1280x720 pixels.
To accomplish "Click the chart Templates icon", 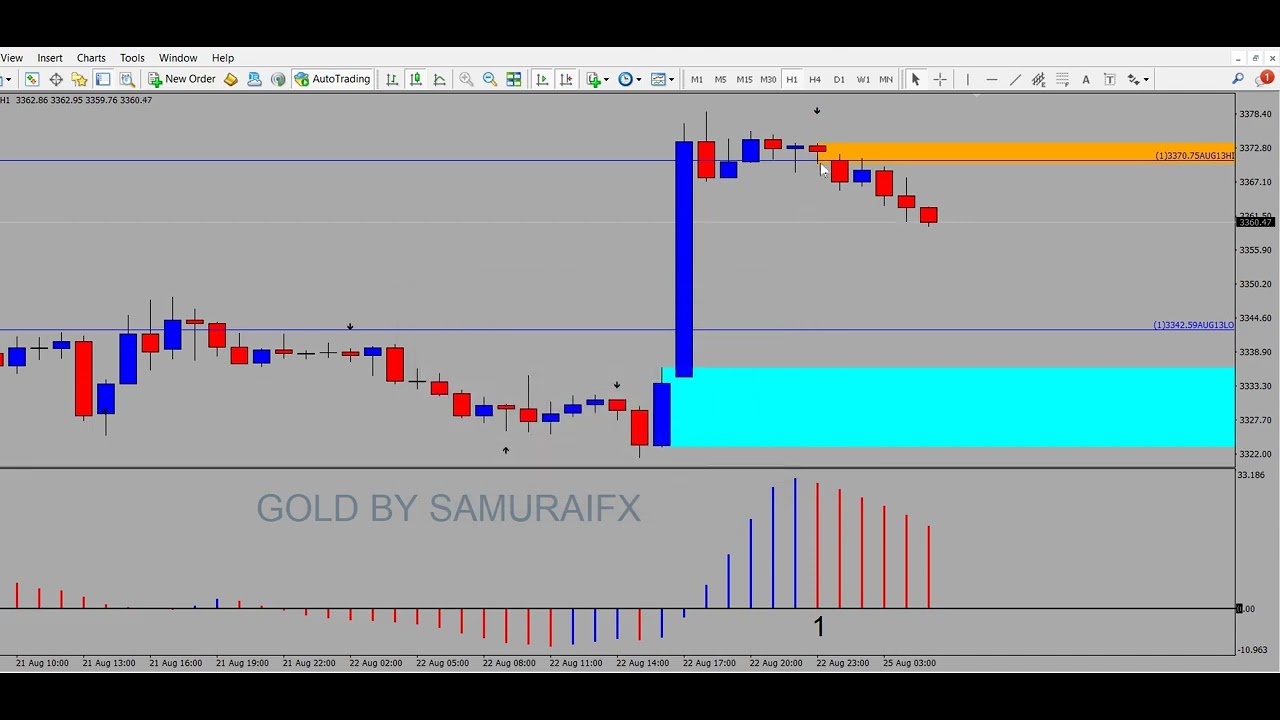I will point(658,79).
